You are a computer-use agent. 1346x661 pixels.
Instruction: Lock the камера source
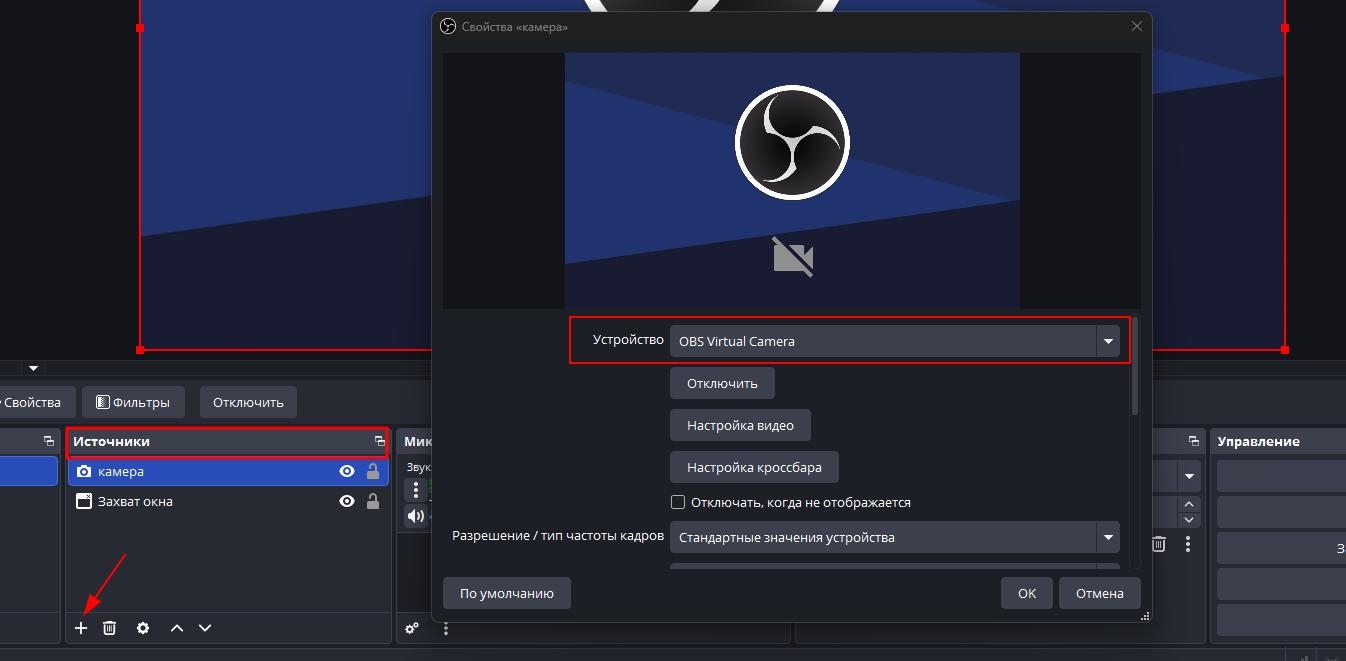click(x=373, y=472)
